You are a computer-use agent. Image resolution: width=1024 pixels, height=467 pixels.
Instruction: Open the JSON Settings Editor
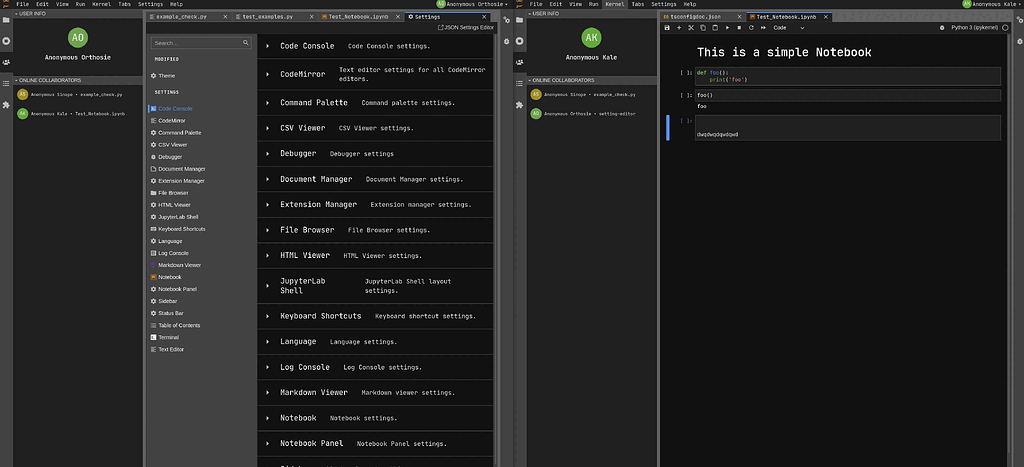(x=466, y=28)
